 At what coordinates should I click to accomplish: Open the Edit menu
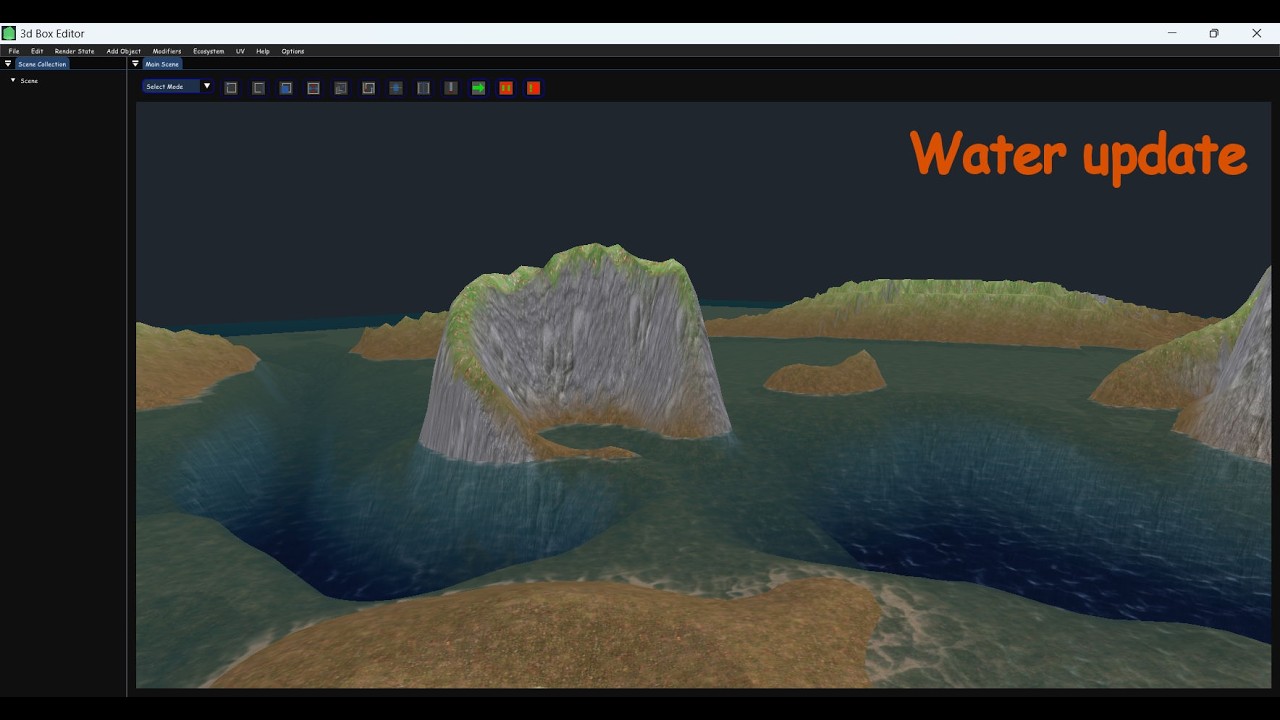click(37, 51)
